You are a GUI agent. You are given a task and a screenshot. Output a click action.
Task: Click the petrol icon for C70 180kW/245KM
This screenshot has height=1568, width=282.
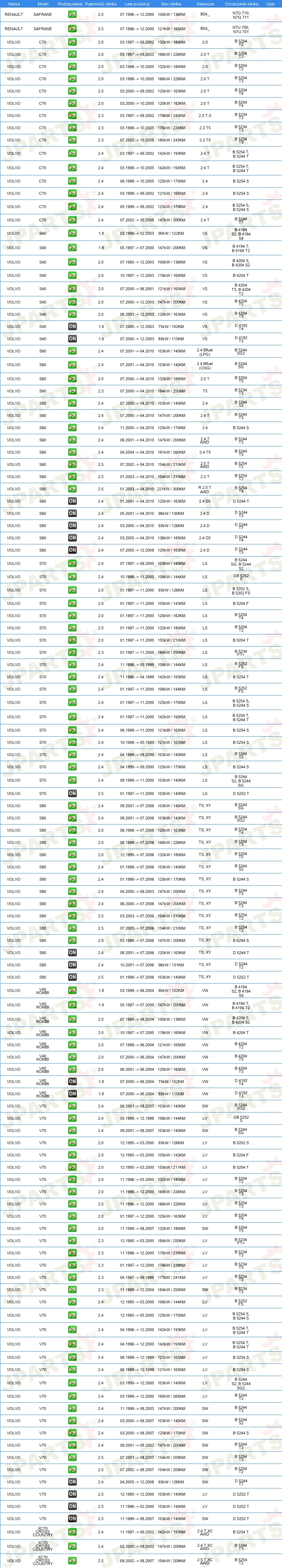(72, 140)
